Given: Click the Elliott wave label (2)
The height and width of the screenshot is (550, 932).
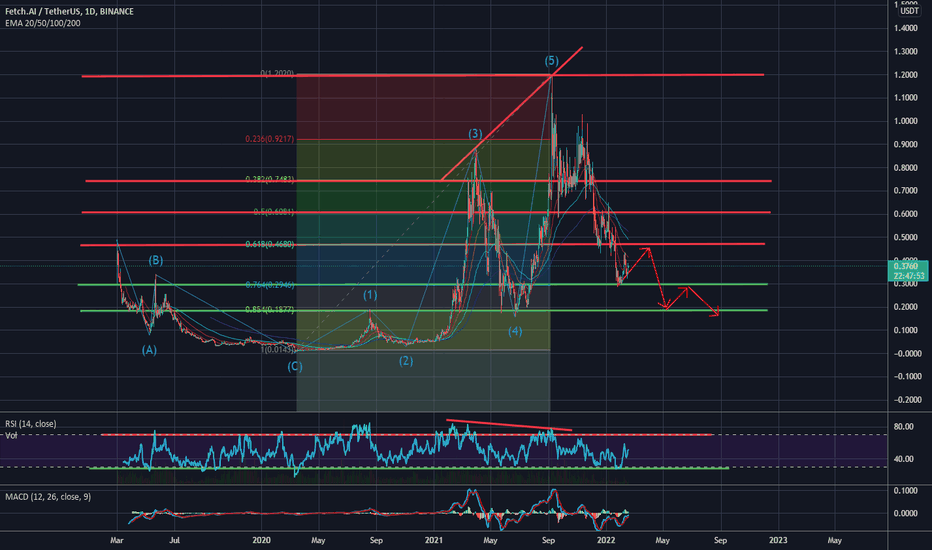Looking at the screenshot, I should tap(405, 361).
